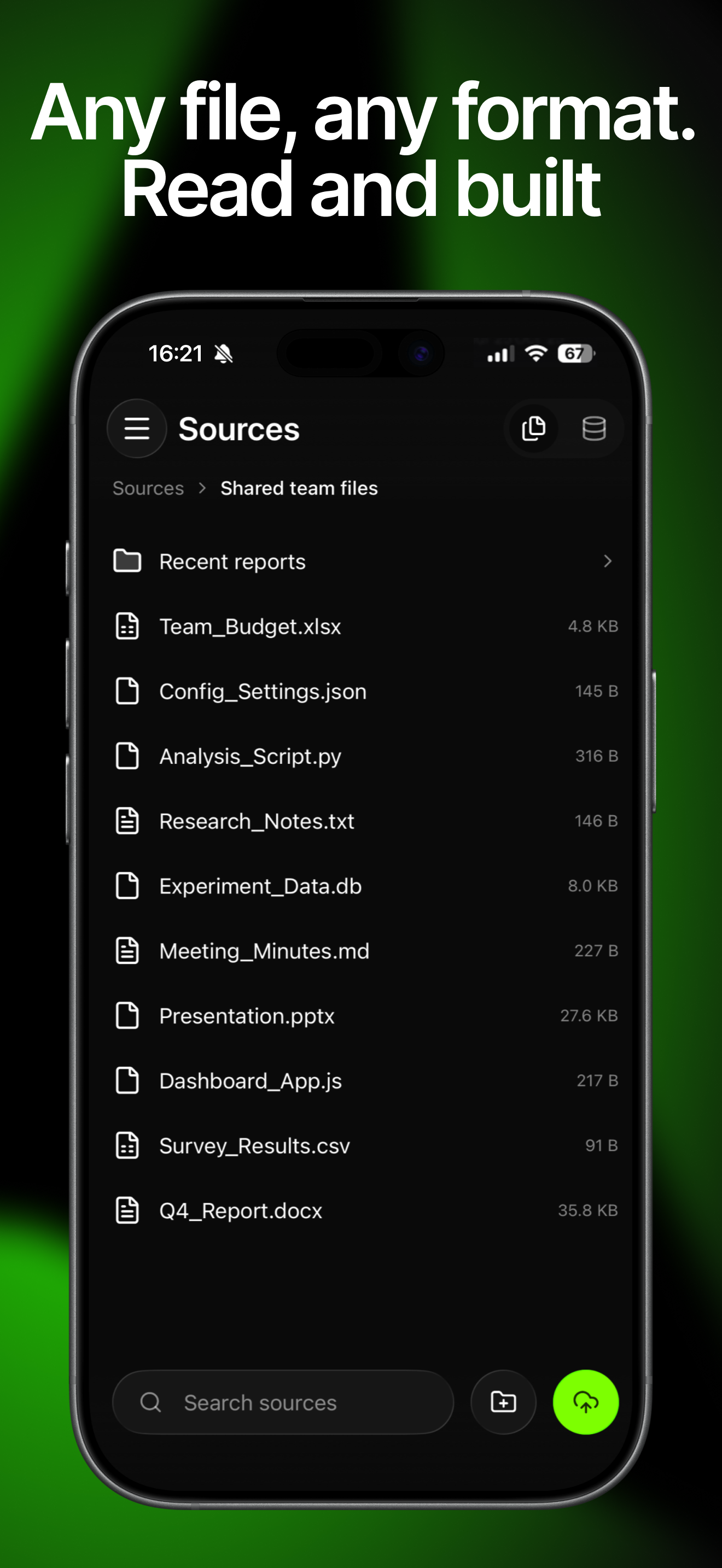This screenshot has width=722, height=1568.
Task: Tap the new folder button
Action: tap(503, 1402)
